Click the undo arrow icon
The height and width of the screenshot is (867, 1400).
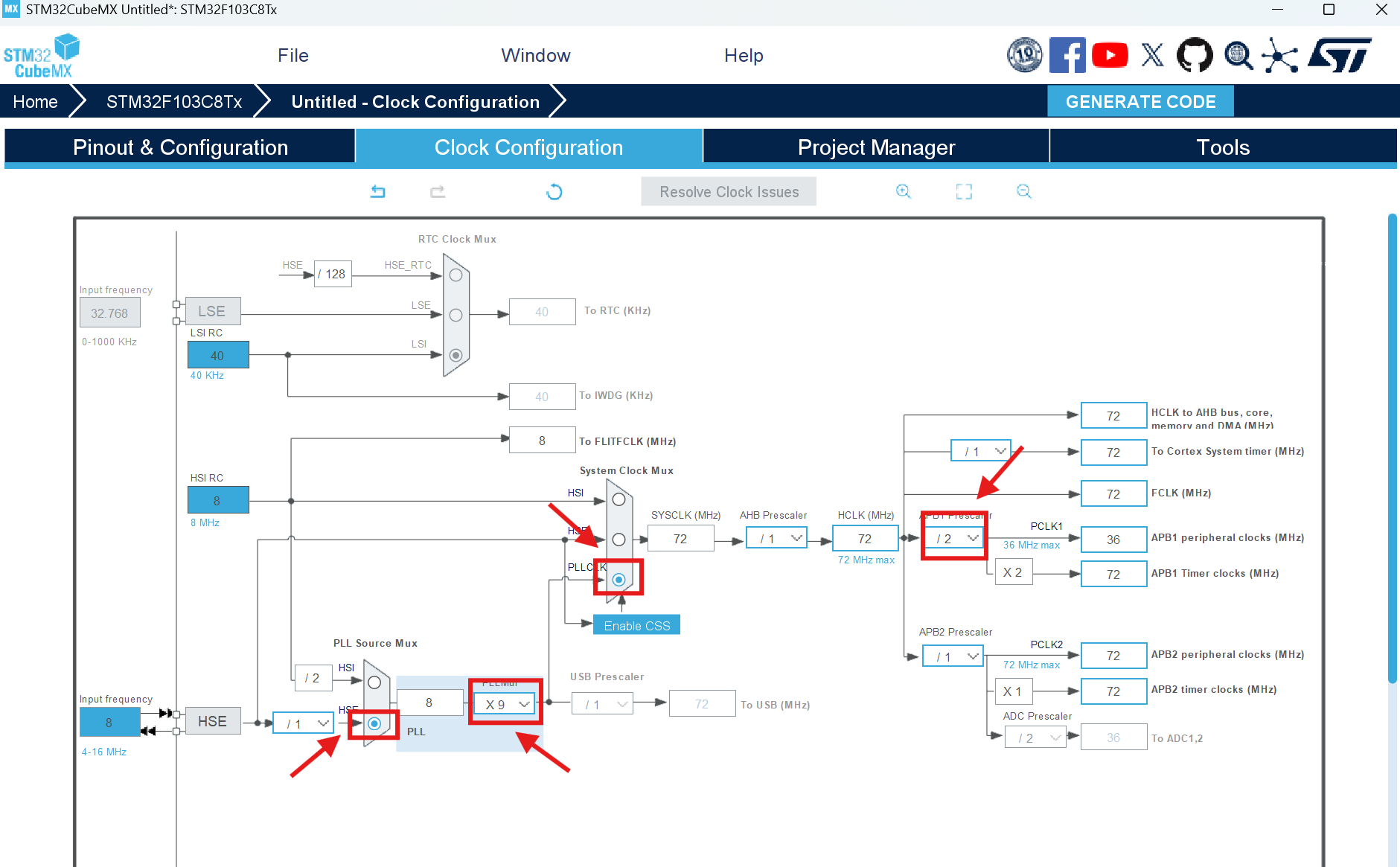378,192
